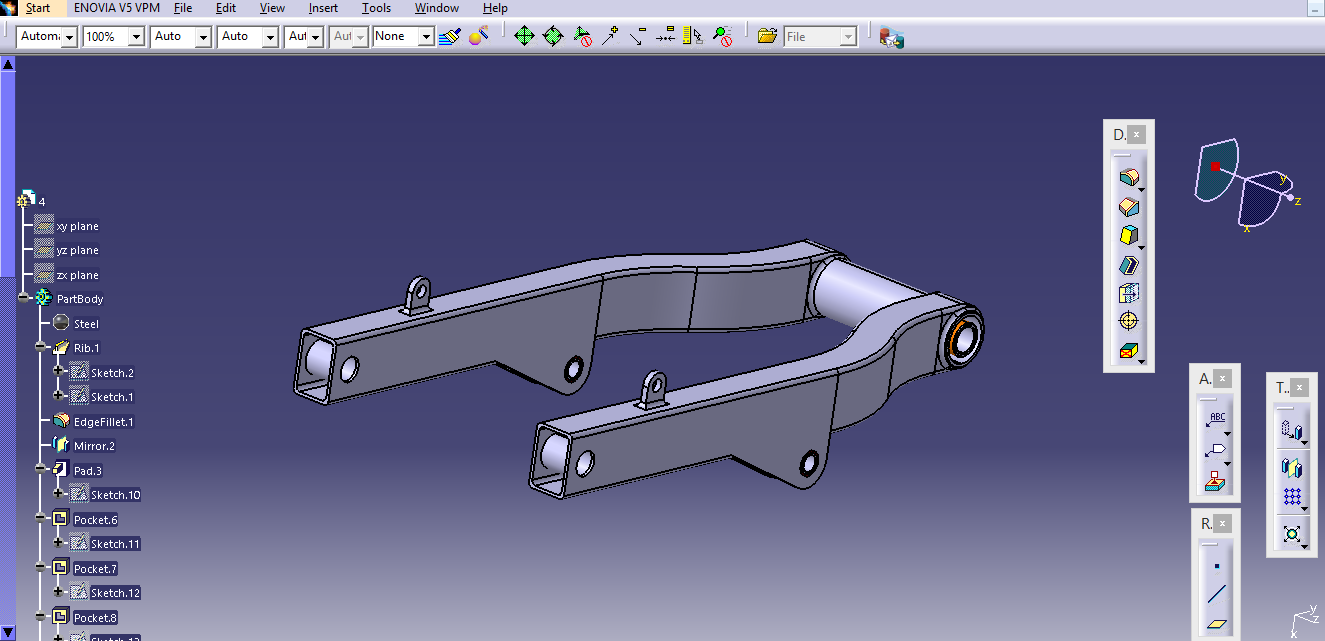Viewport: 1325px width, 641px height.
Task: Select the Rectangular Pattern tool
Action: pos(1291,497)
